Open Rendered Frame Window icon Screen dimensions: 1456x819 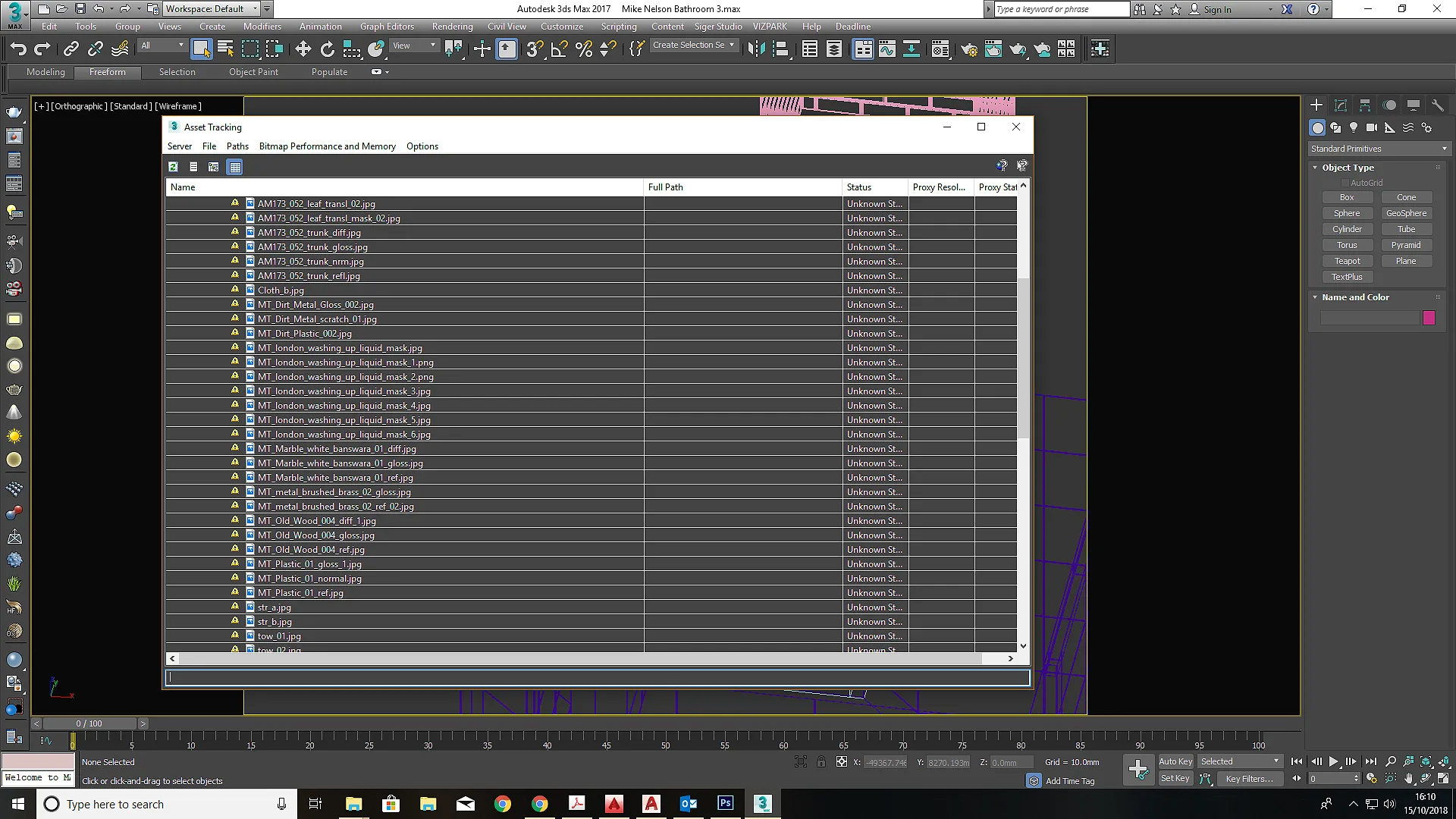click(x=993, y=49)
